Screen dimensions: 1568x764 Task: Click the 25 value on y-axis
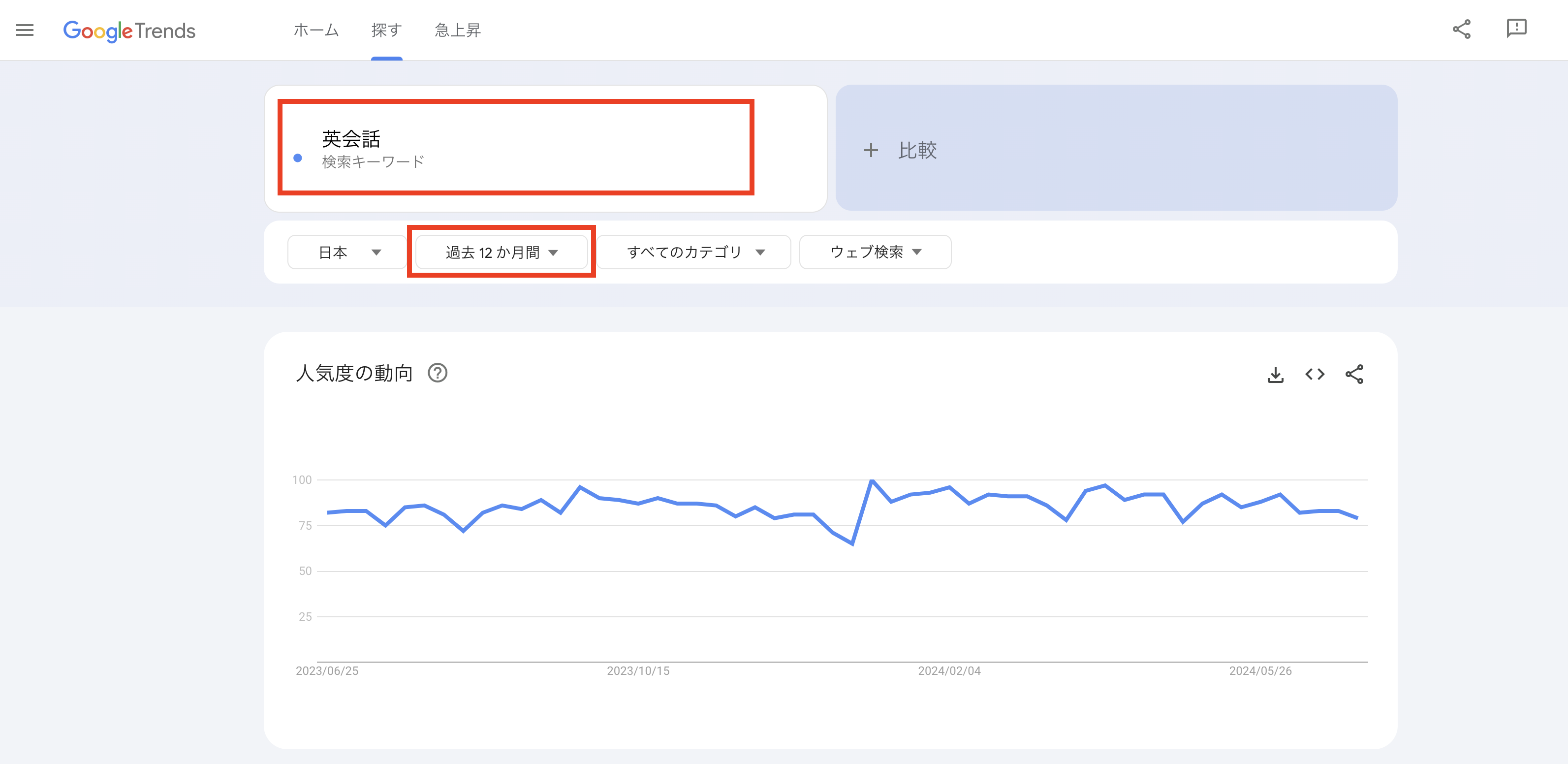(305, 617)
